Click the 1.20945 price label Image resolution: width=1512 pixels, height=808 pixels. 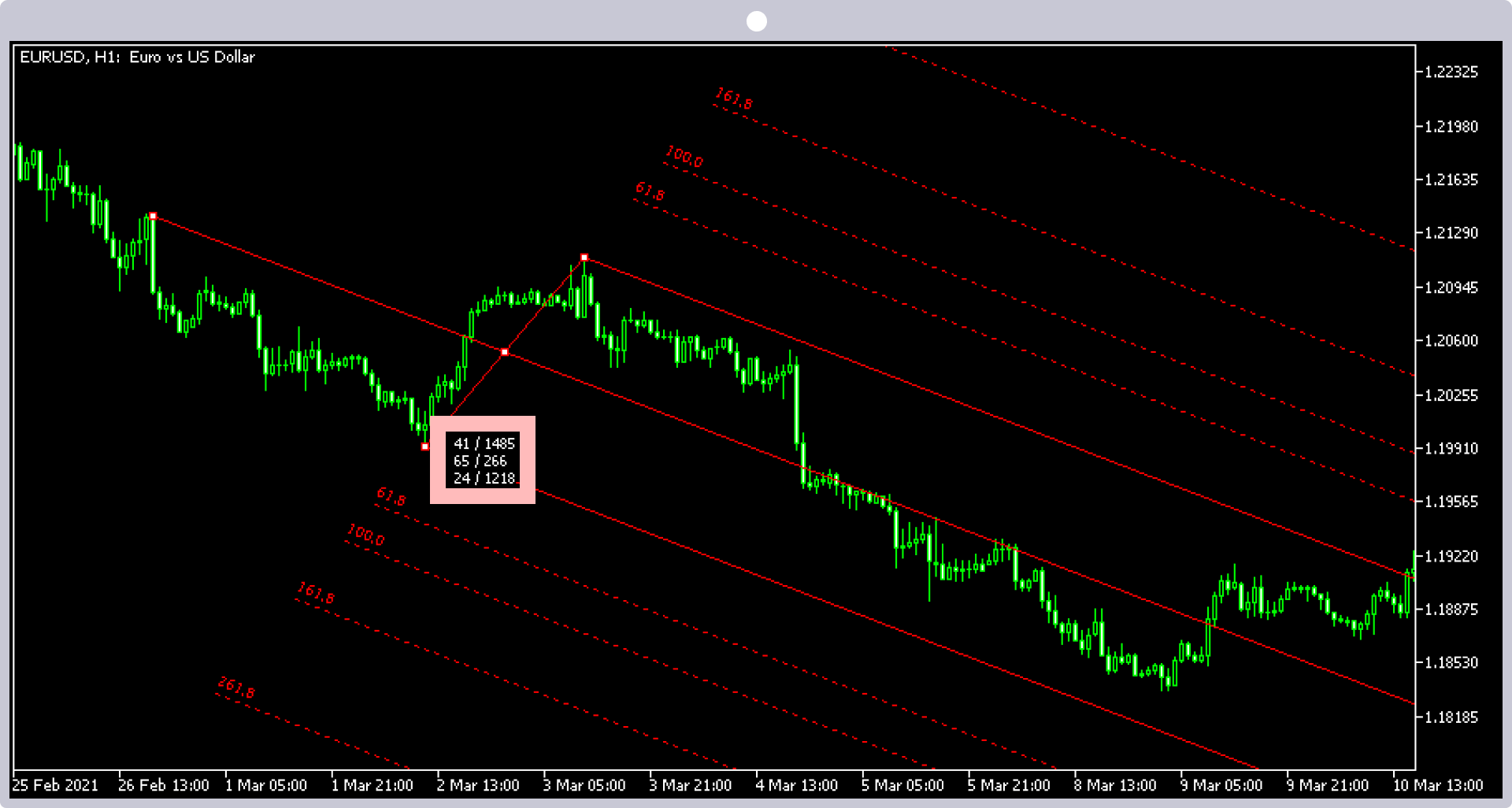1451,287
